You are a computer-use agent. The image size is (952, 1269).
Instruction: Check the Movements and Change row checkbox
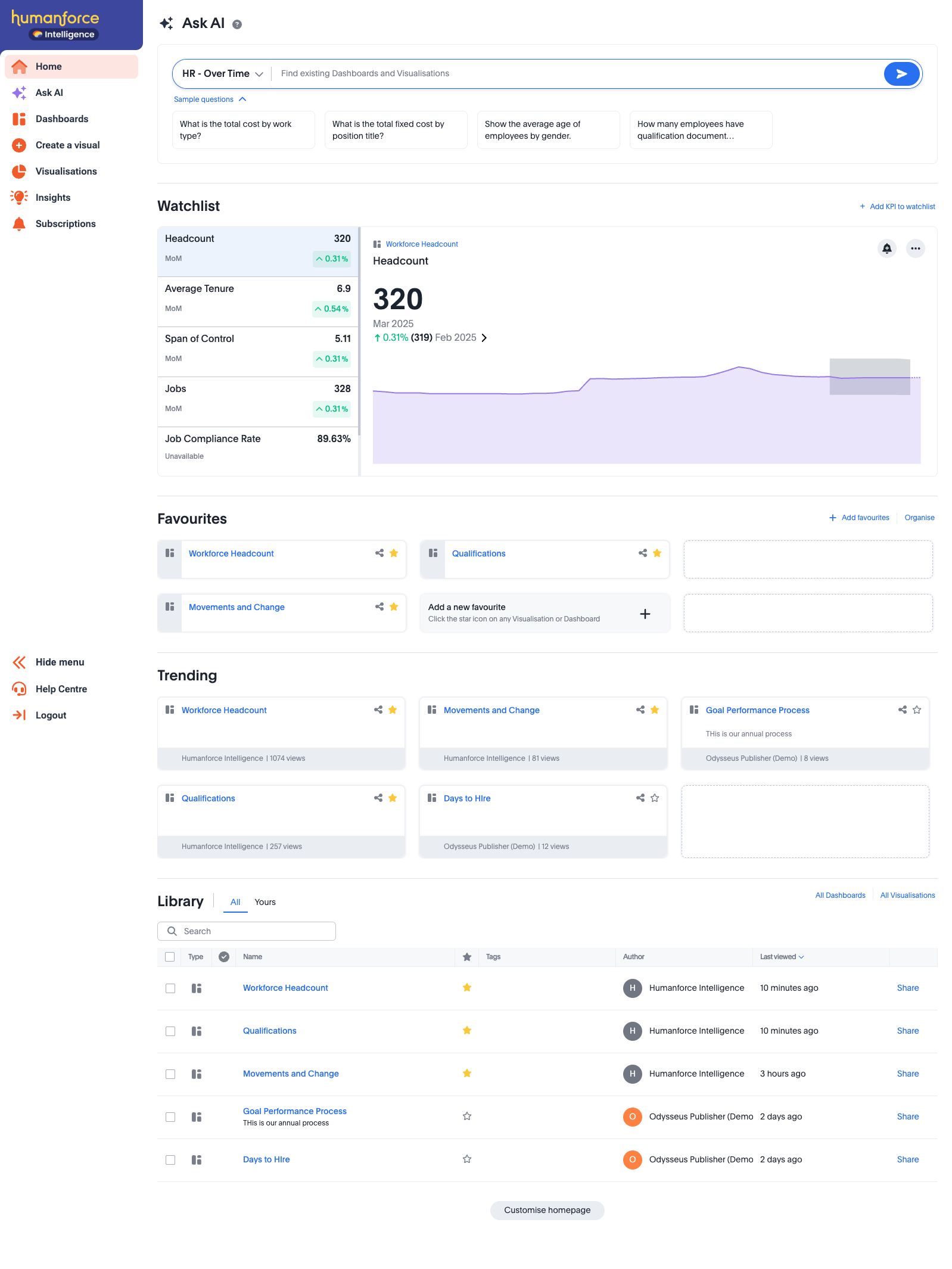pyautogui.click(x=170, y=1074)
